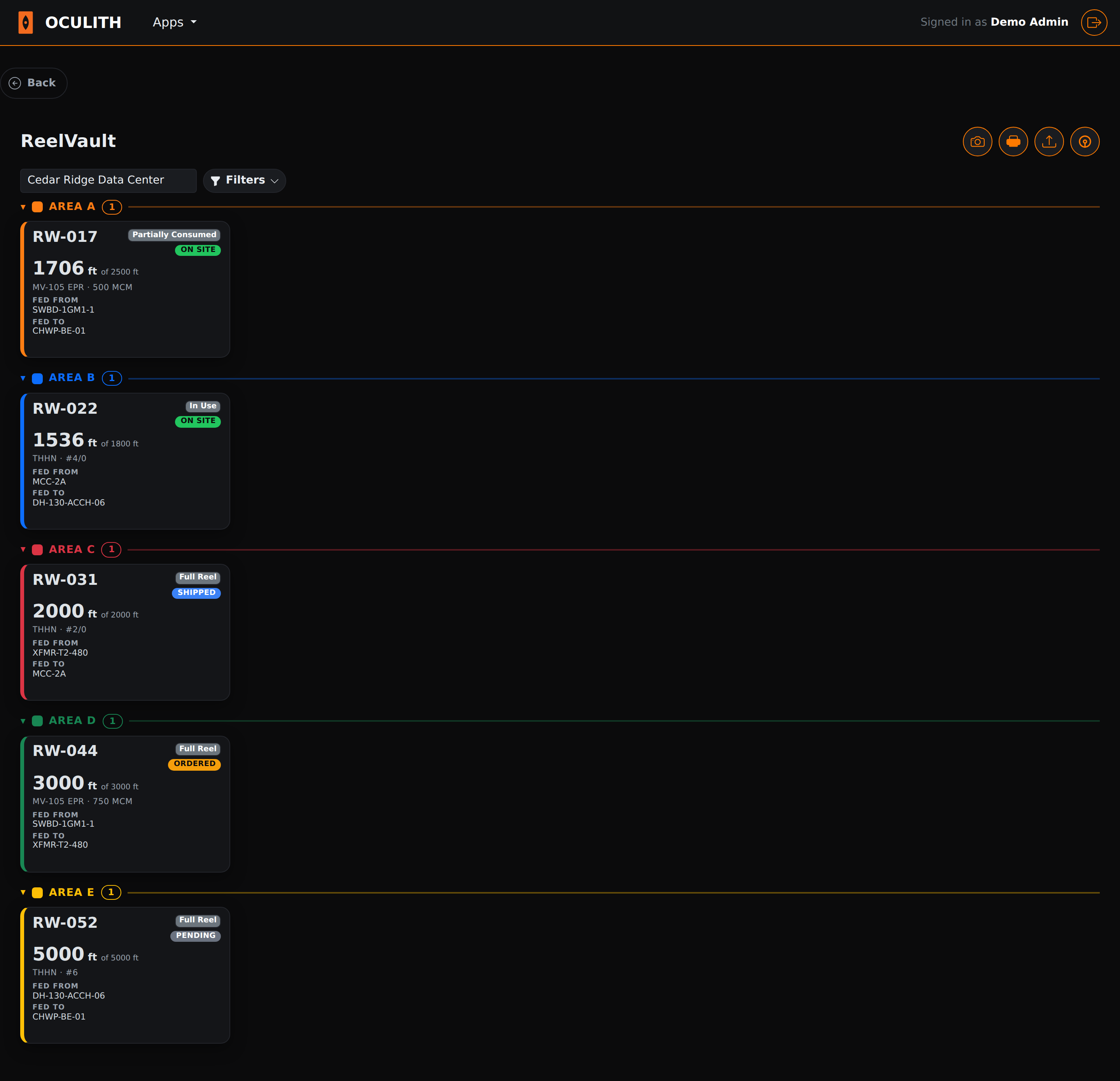Click the 1536 ft remaining value

point(65,440)
